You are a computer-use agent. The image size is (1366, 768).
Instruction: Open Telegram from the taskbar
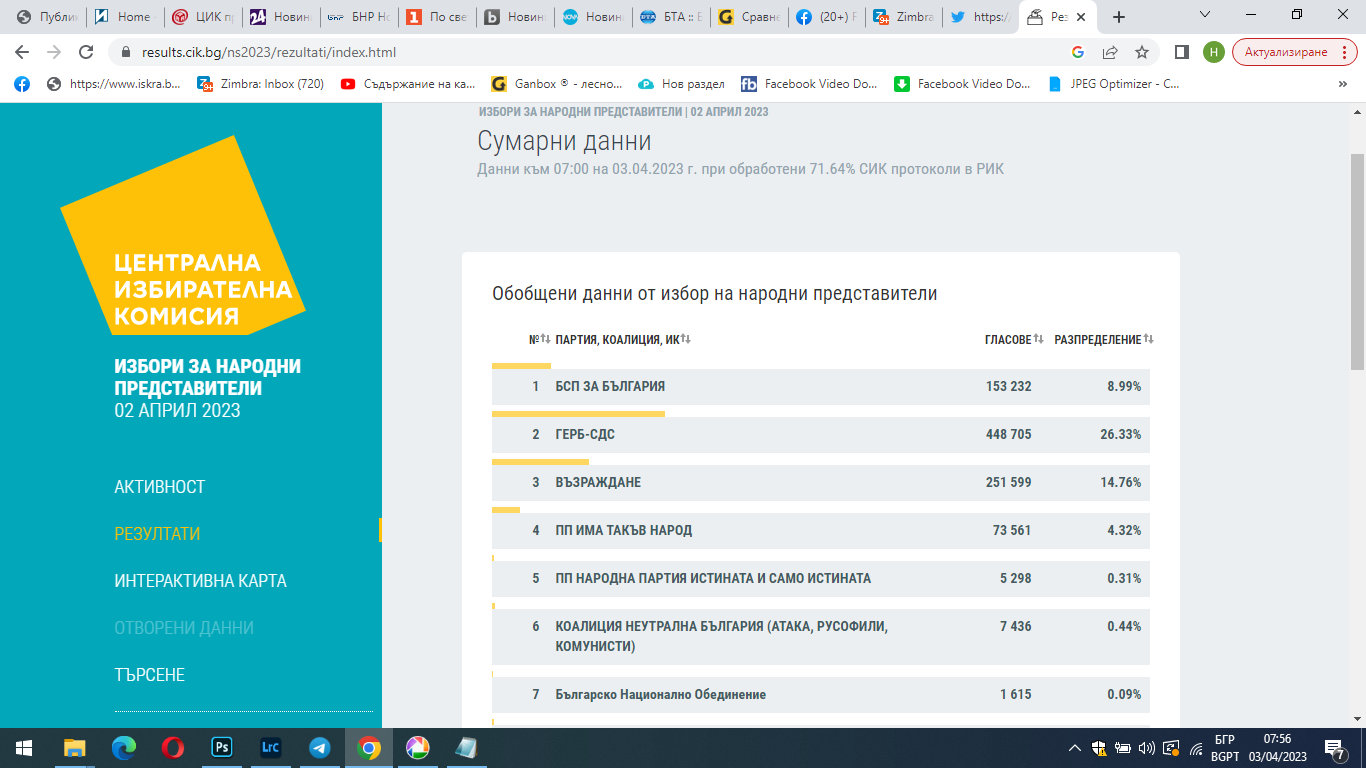coord(320,747)
